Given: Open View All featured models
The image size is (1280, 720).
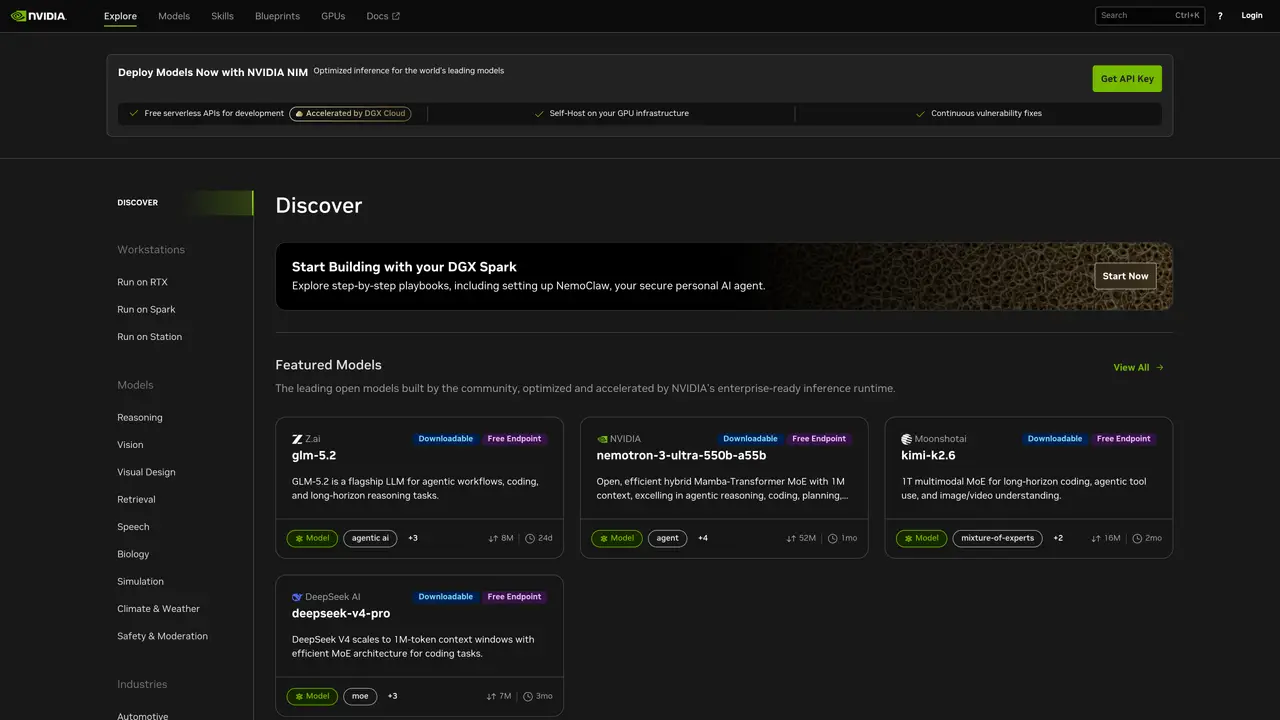Looking at the screenshot, I should pyautogui.click(x=1138, y=367).
